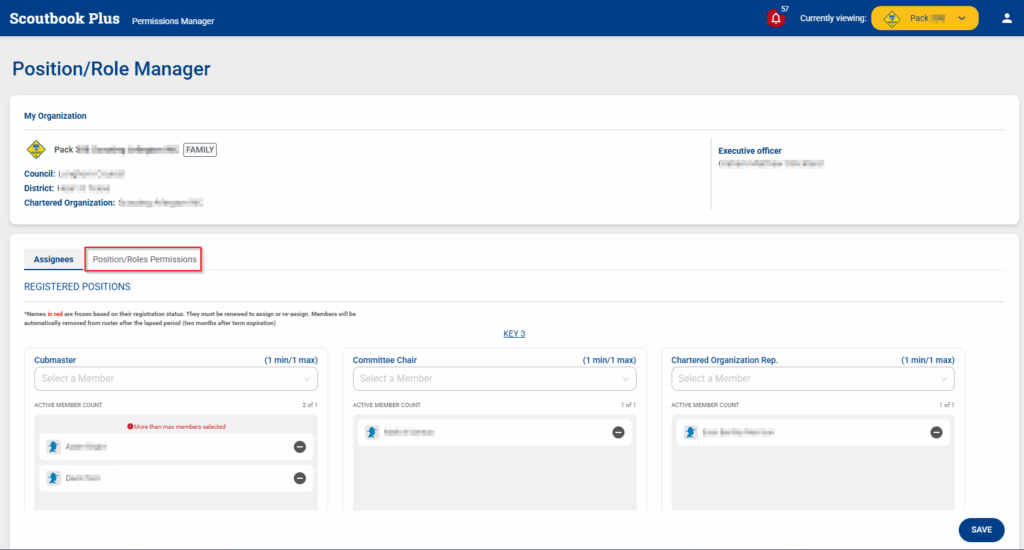This screenshot has width=1024, height=550.
Task: Remove the Committee Chair member
Action: (618, 432)
